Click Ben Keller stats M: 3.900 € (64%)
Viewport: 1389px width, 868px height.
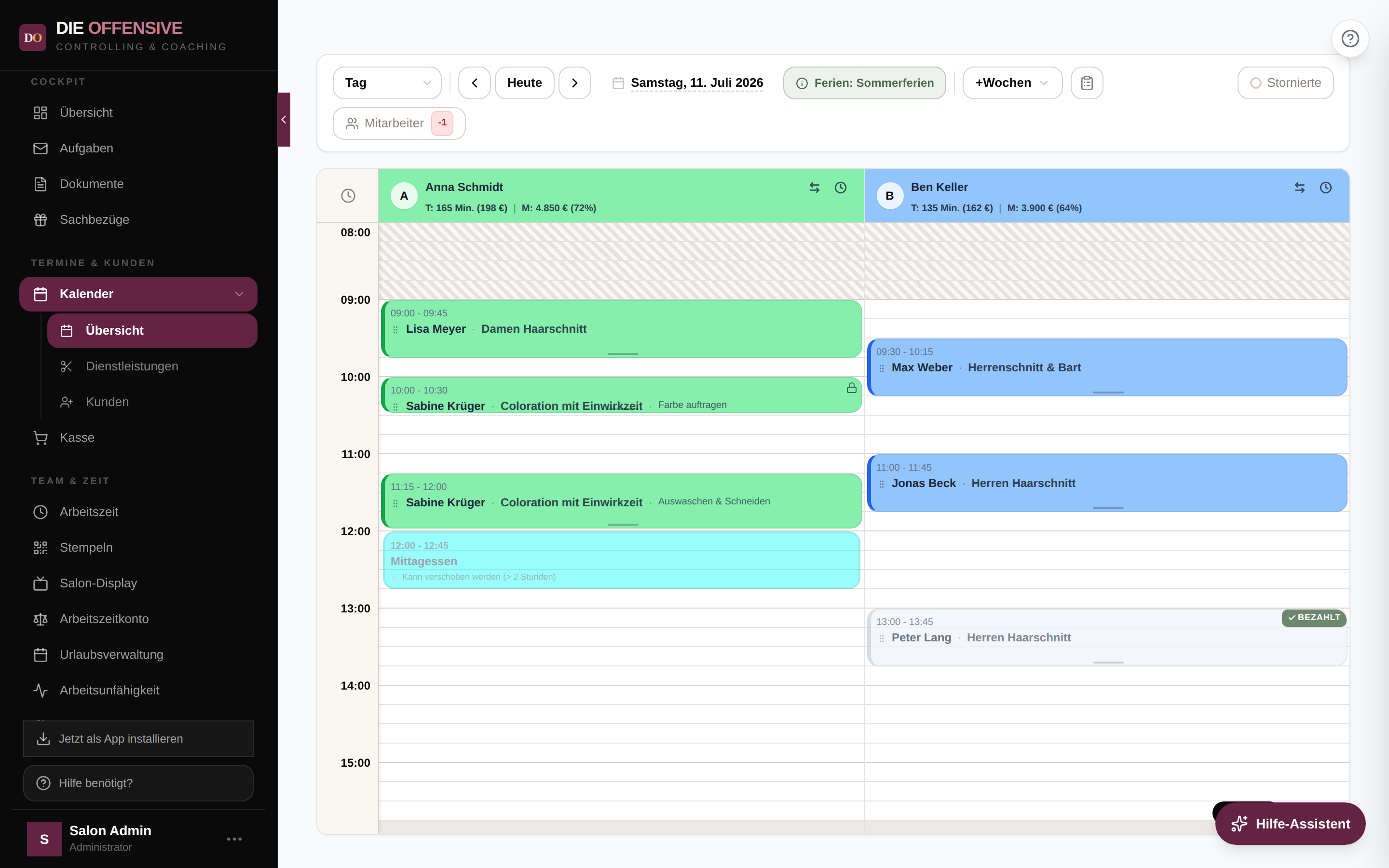1044,208
